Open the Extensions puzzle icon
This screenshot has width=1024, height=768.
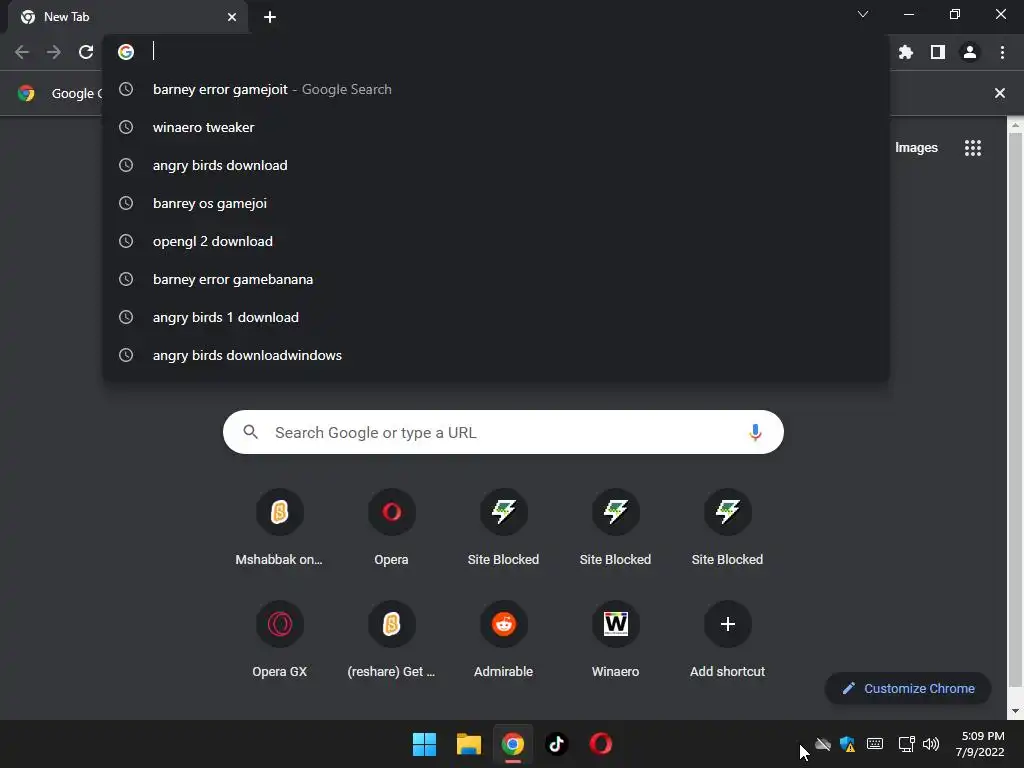click(x=906, y=52)
